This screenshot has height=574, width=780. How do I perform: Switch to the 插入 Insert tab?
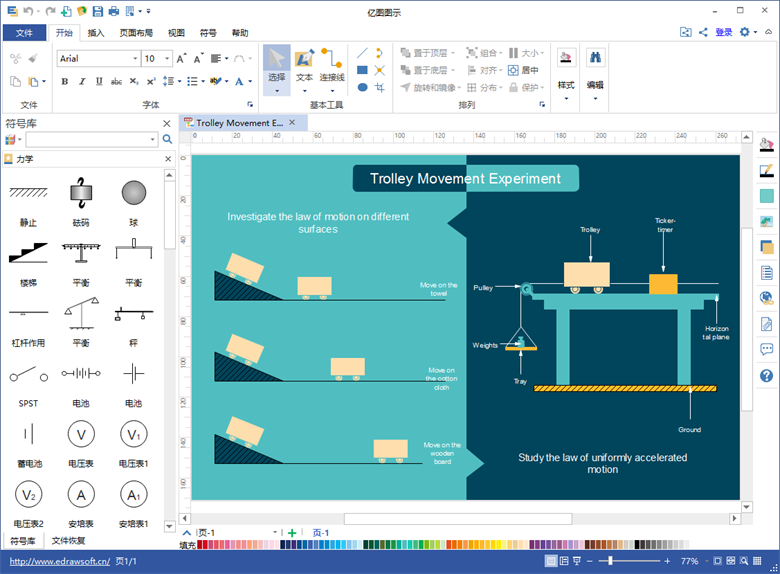(x=96, y=33)
